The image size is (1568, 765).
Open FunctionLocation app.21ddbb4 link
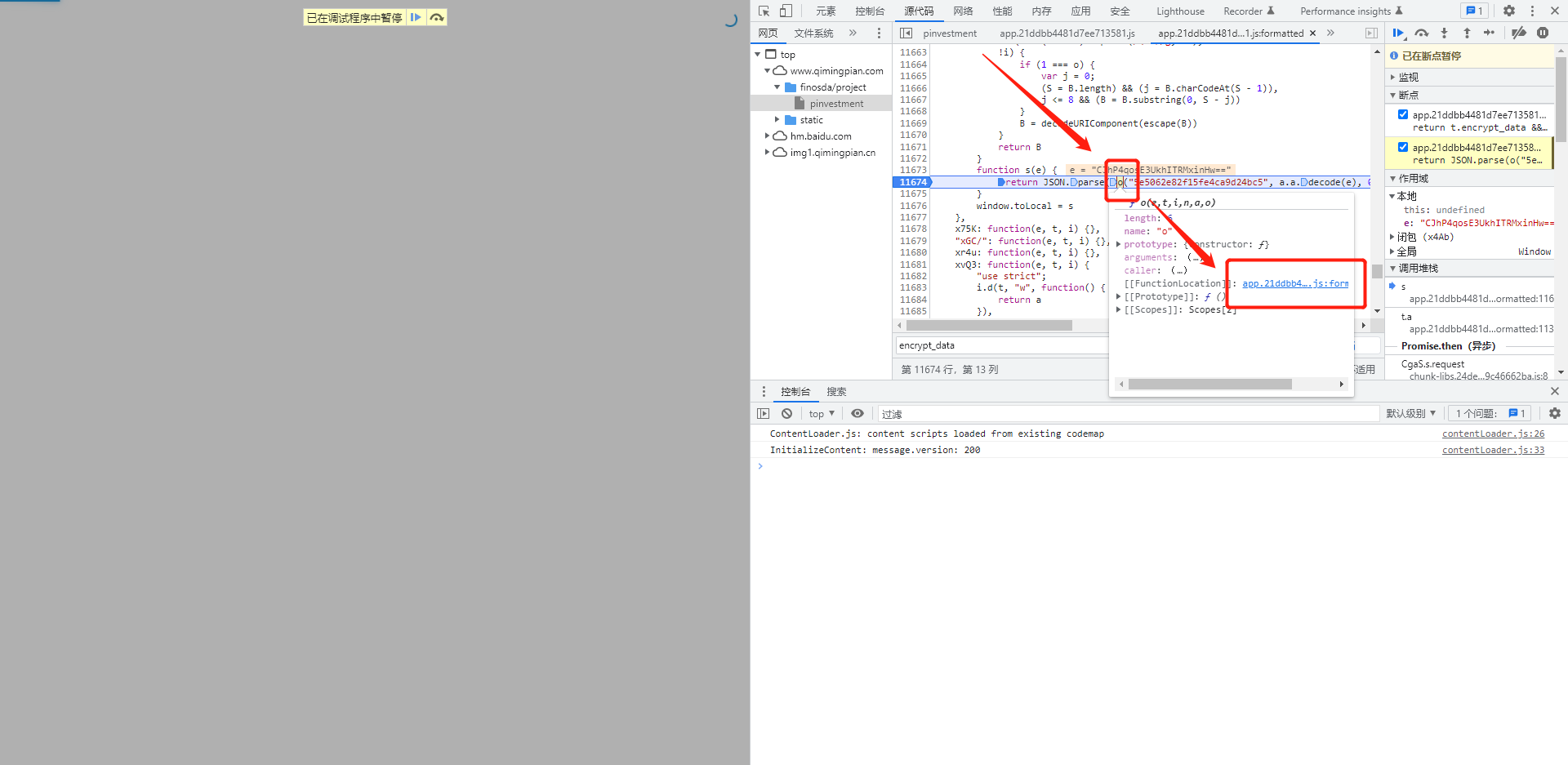1295,283
